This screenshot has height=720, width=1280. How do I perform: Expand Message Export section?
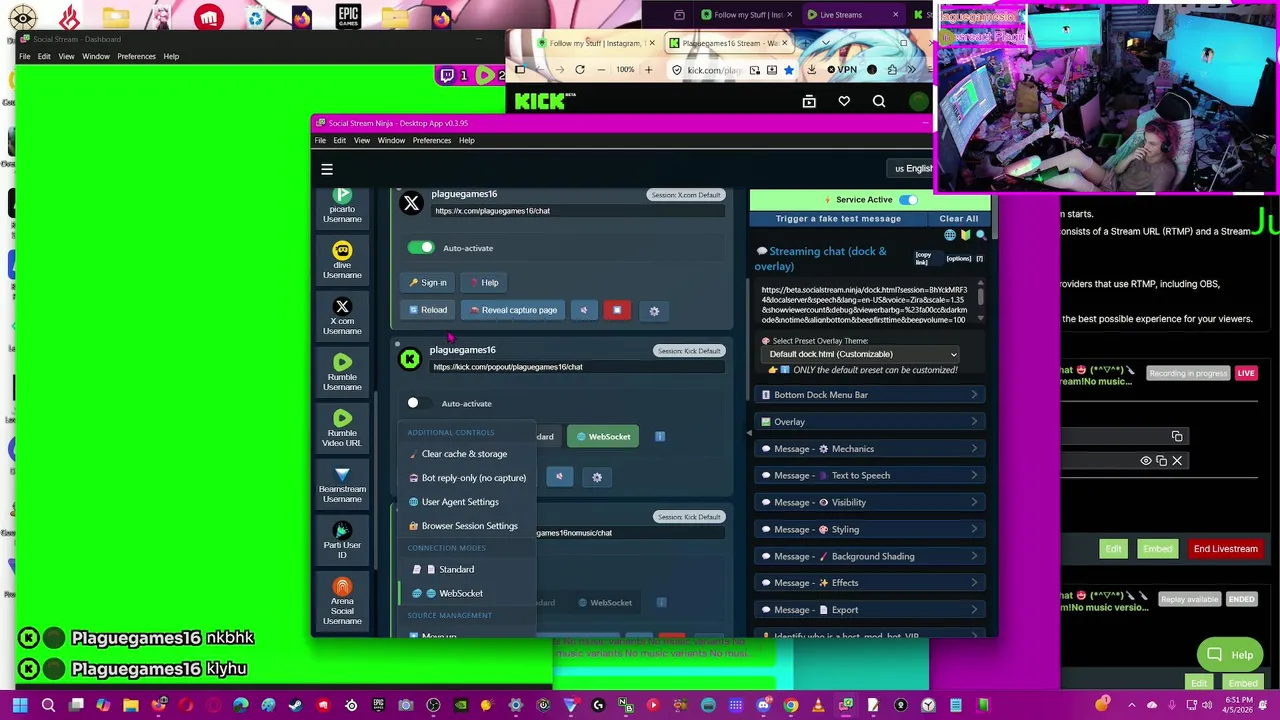(x=869, y=610)
